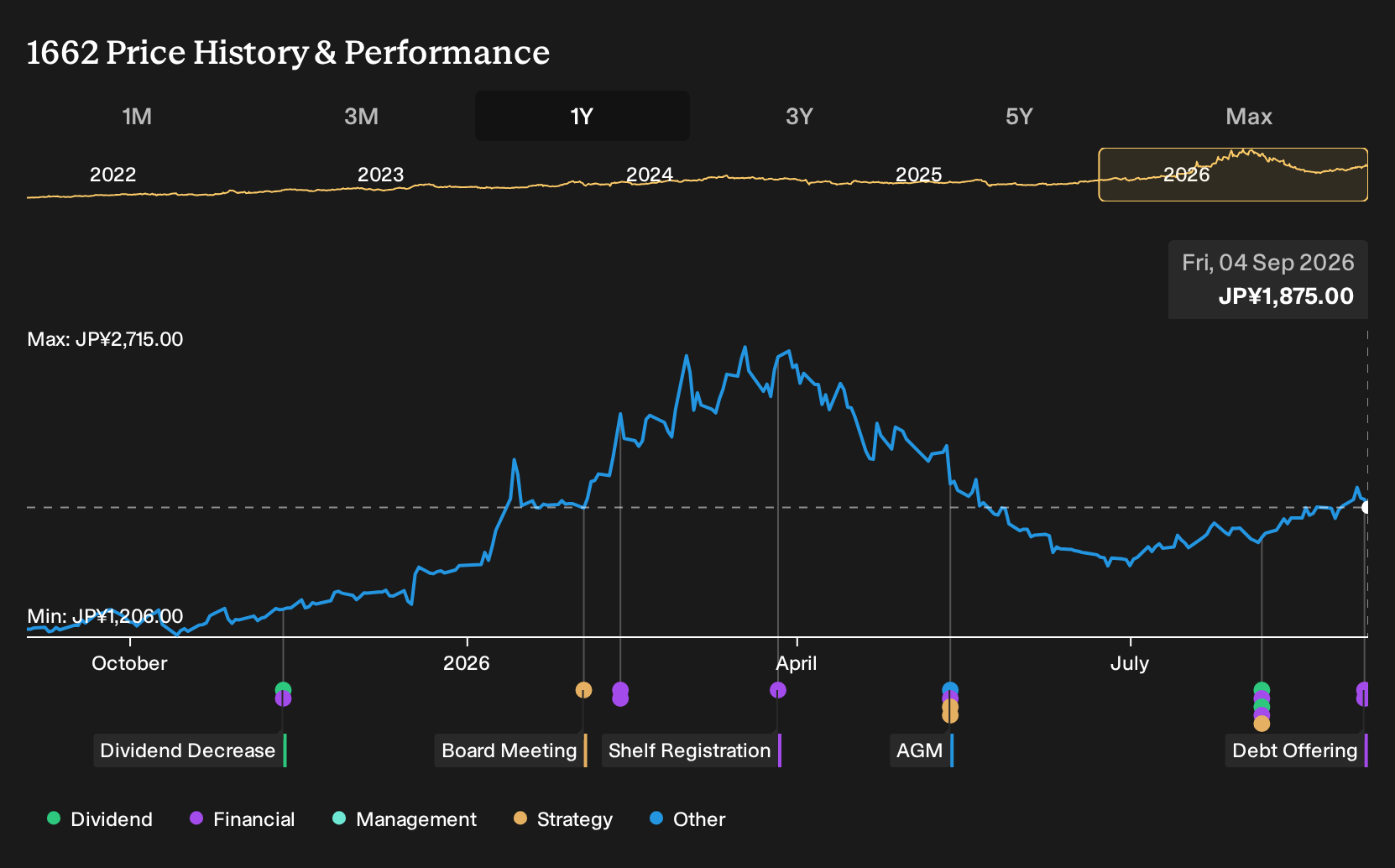Image resolution: width=1395 pixels, height=868 pixels.
Task: Switch to the 5Y time range
Action: 1019,116
